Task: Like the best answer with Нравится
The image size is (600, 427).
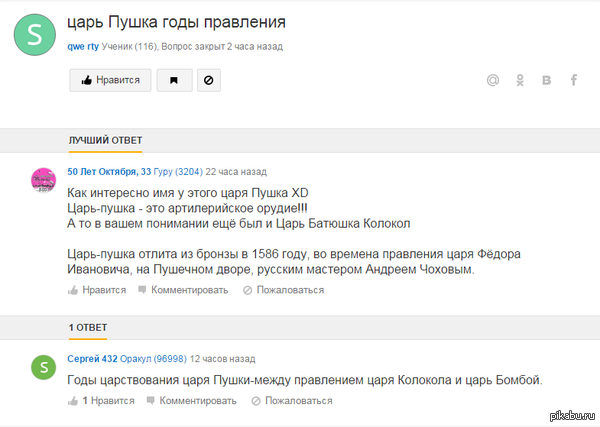Action: (97, 290)
